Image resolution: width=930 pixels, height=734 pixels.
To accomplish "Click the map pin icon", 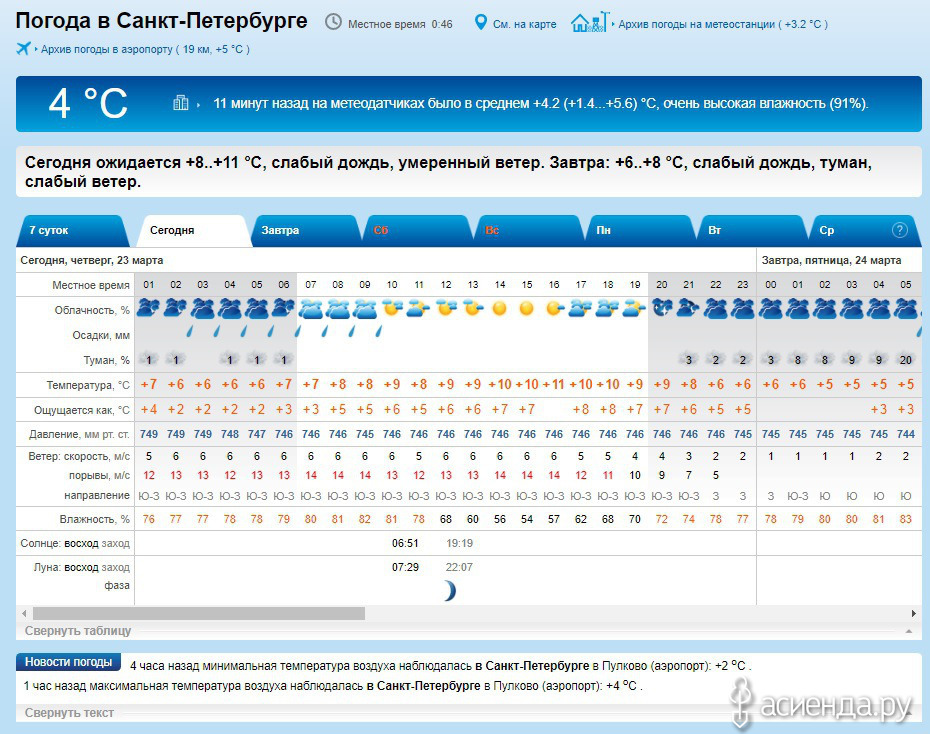I will pos(480,23).
